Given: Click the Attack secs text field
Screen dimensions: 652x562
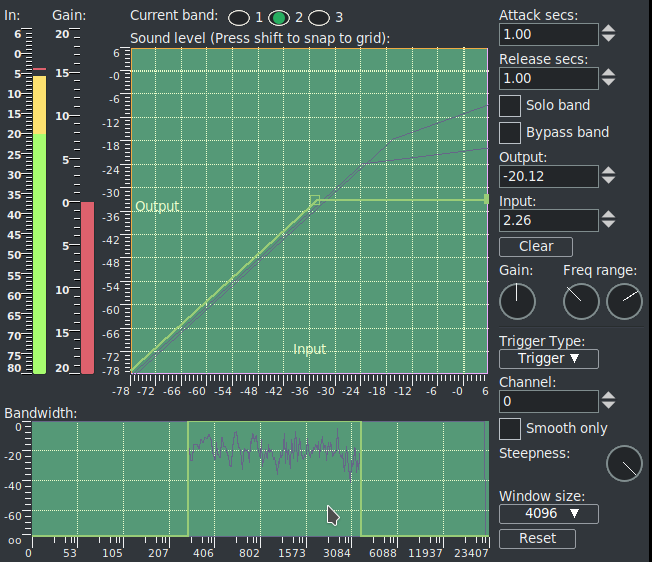Looking at the screenshot, I should (x=549, y=34).
